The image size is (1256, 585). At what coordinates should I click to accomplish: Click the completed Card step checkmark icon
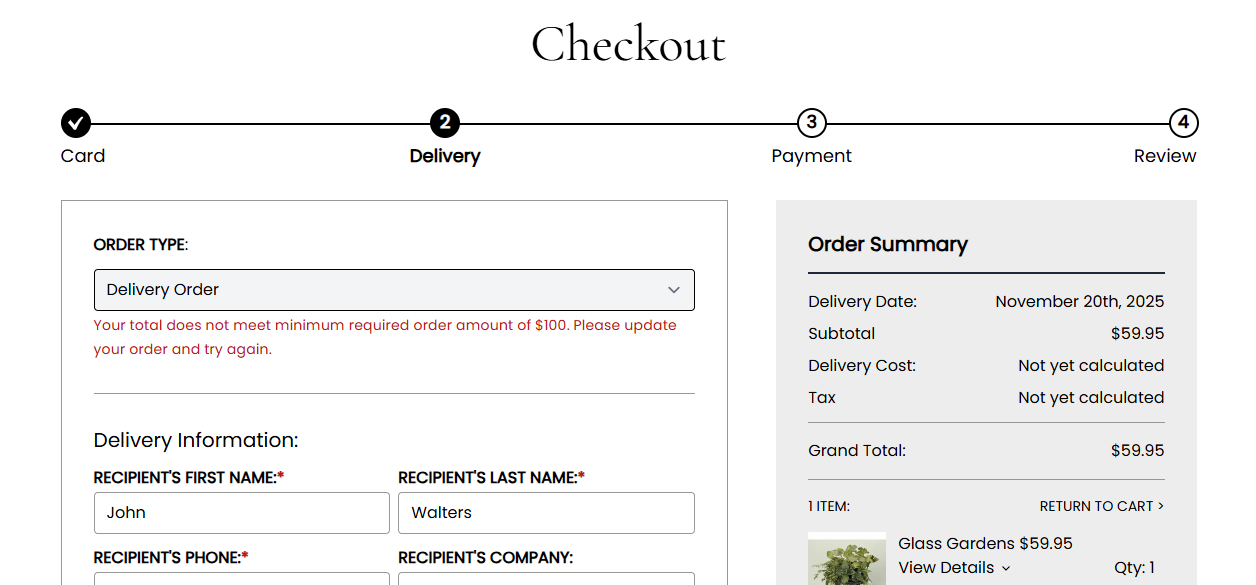coord(76,124)
